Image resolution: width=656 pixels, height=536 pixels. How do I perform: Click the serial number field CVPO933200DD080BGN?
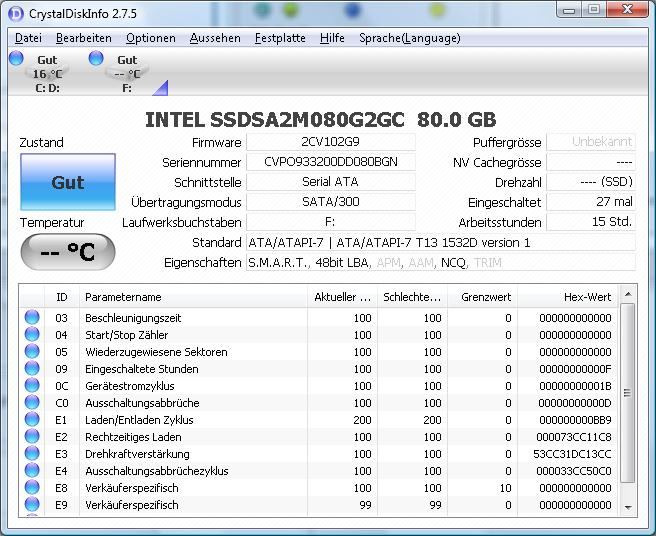pyautogui.click(x=331, y=162)
